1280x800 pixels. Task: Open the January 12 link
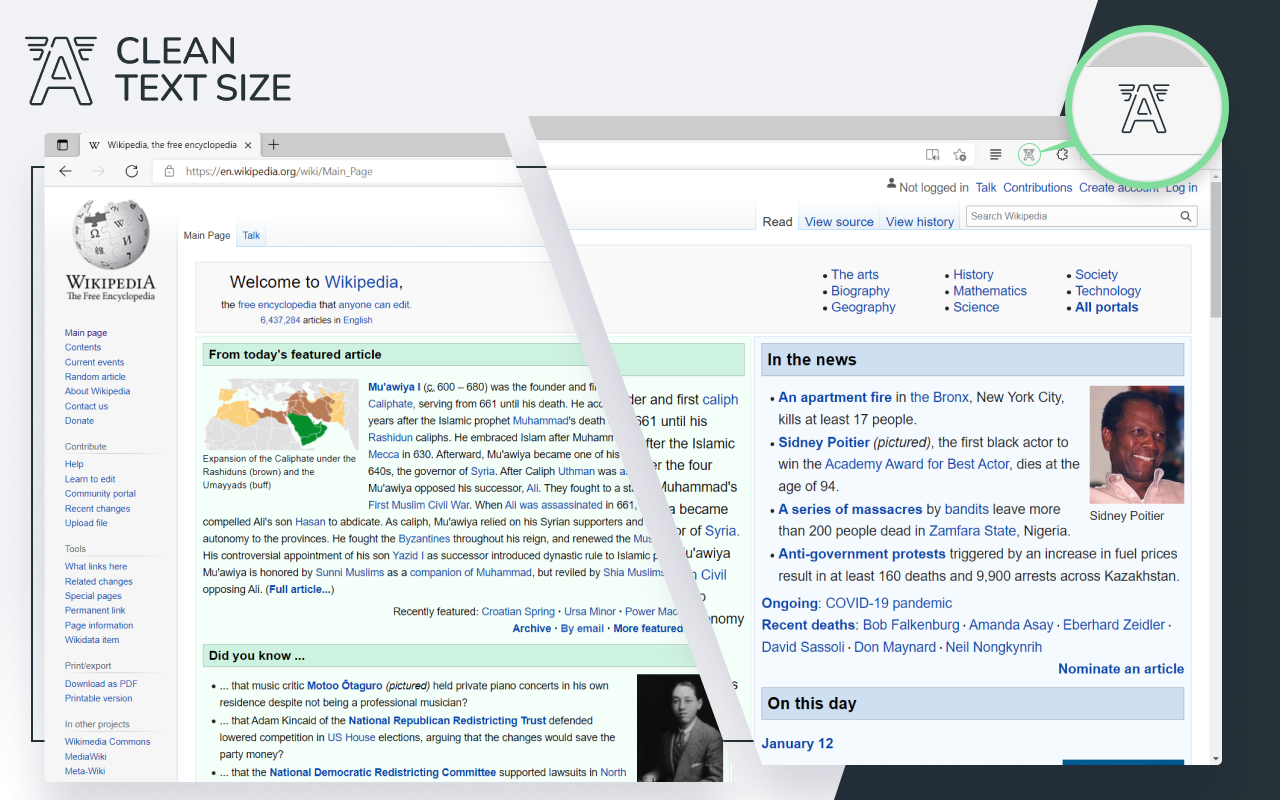coord(797,743)
